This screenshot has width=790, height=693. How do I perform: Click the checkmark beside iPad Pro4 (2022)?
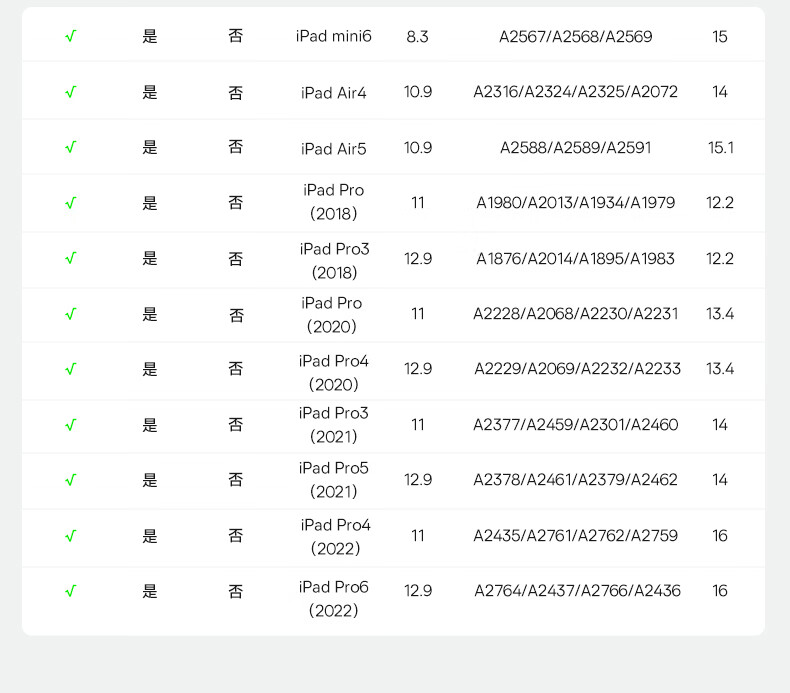[x=70, y=536]
